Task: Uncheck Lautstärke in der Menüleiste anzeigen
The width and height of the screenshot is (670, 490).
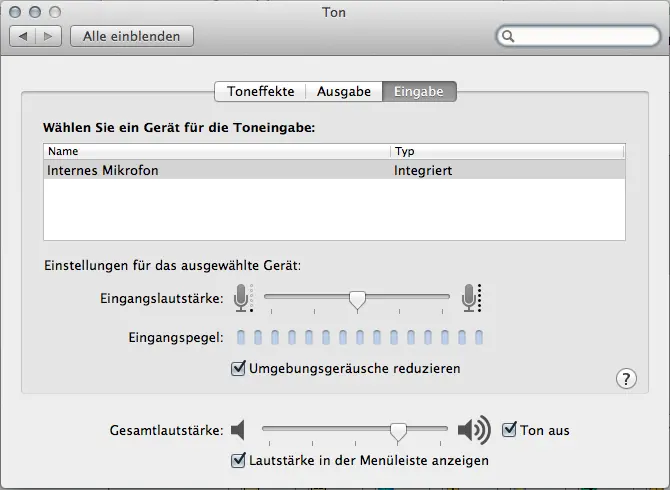Action: [x=238, y=460]
